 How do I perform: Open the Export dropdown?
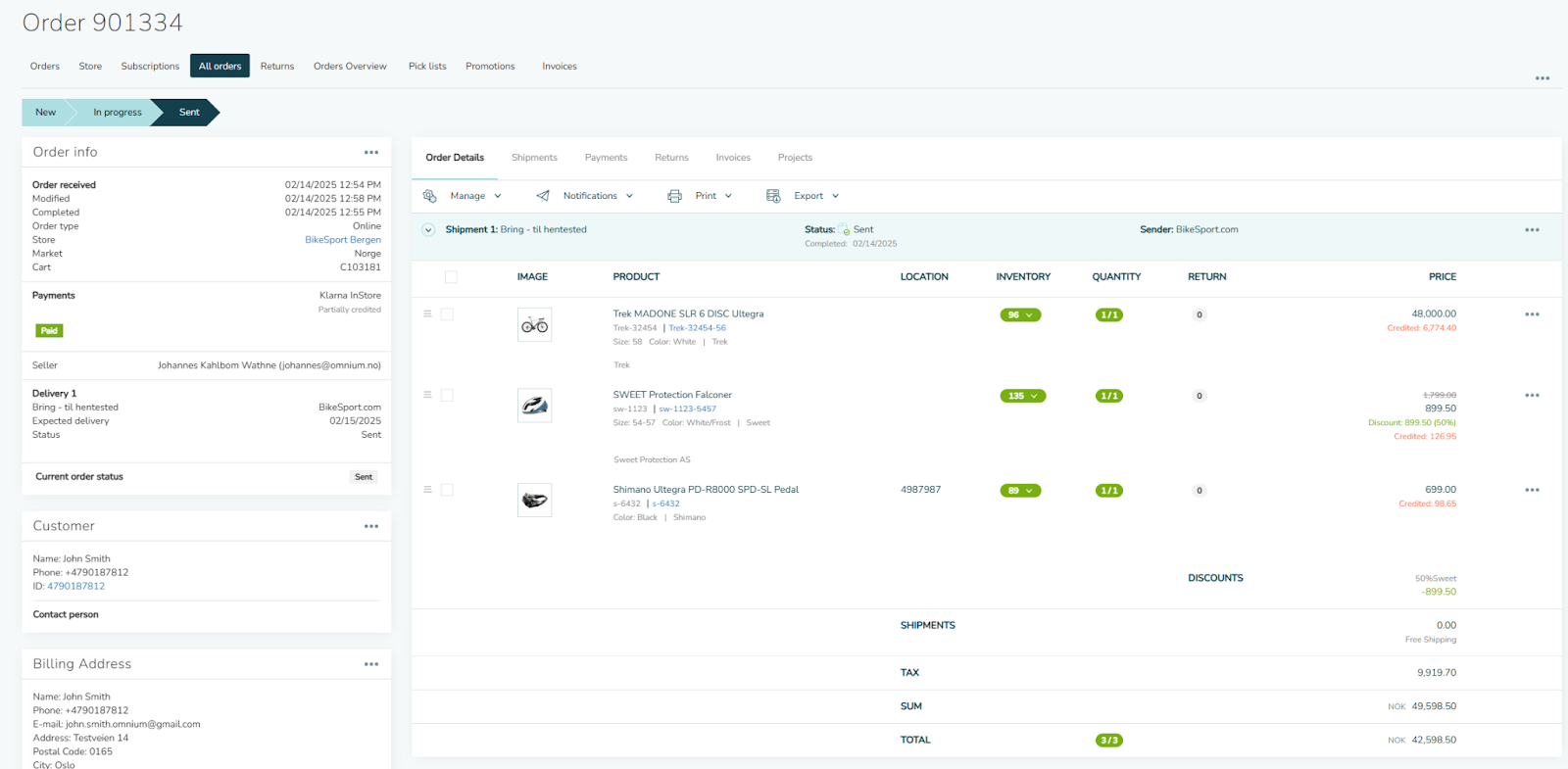tap(816, 196)
